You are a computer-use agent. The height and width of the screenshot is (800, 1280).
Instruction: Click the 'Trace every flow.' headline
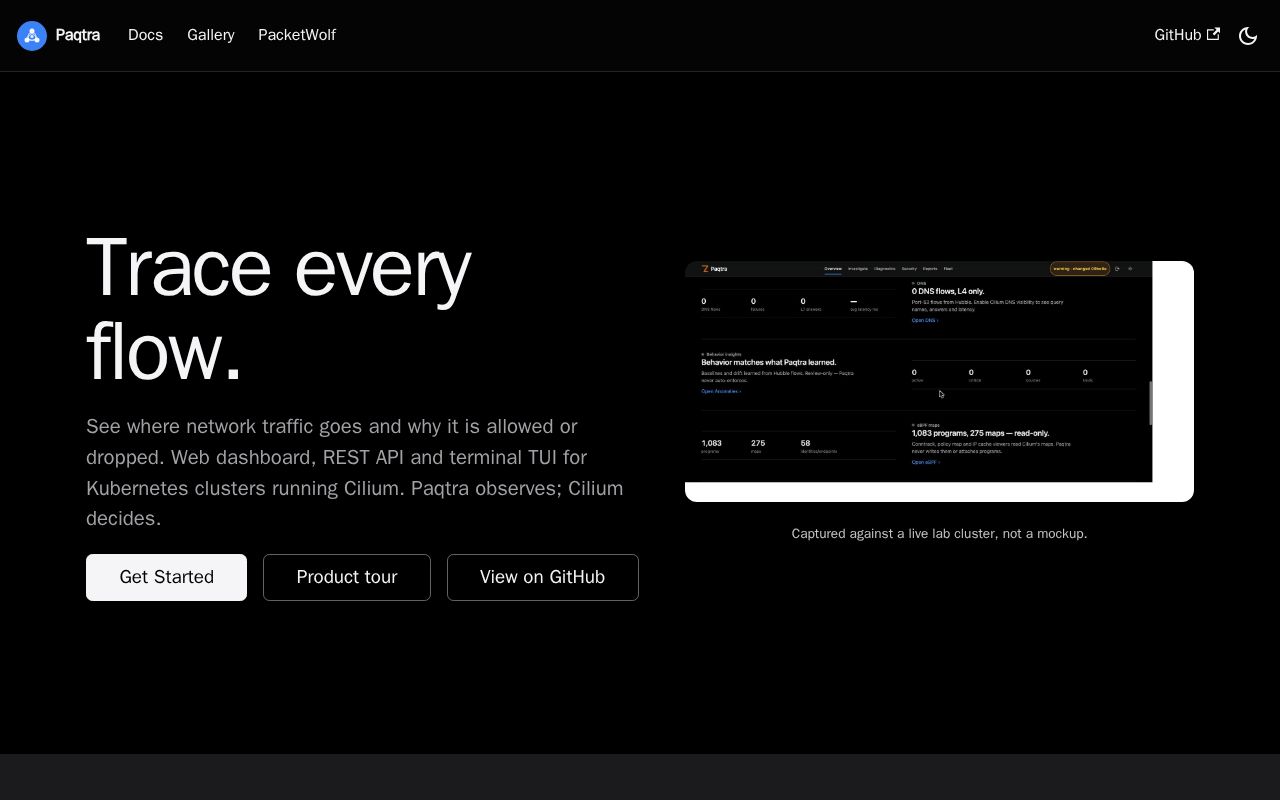click(x=279, y=310)
